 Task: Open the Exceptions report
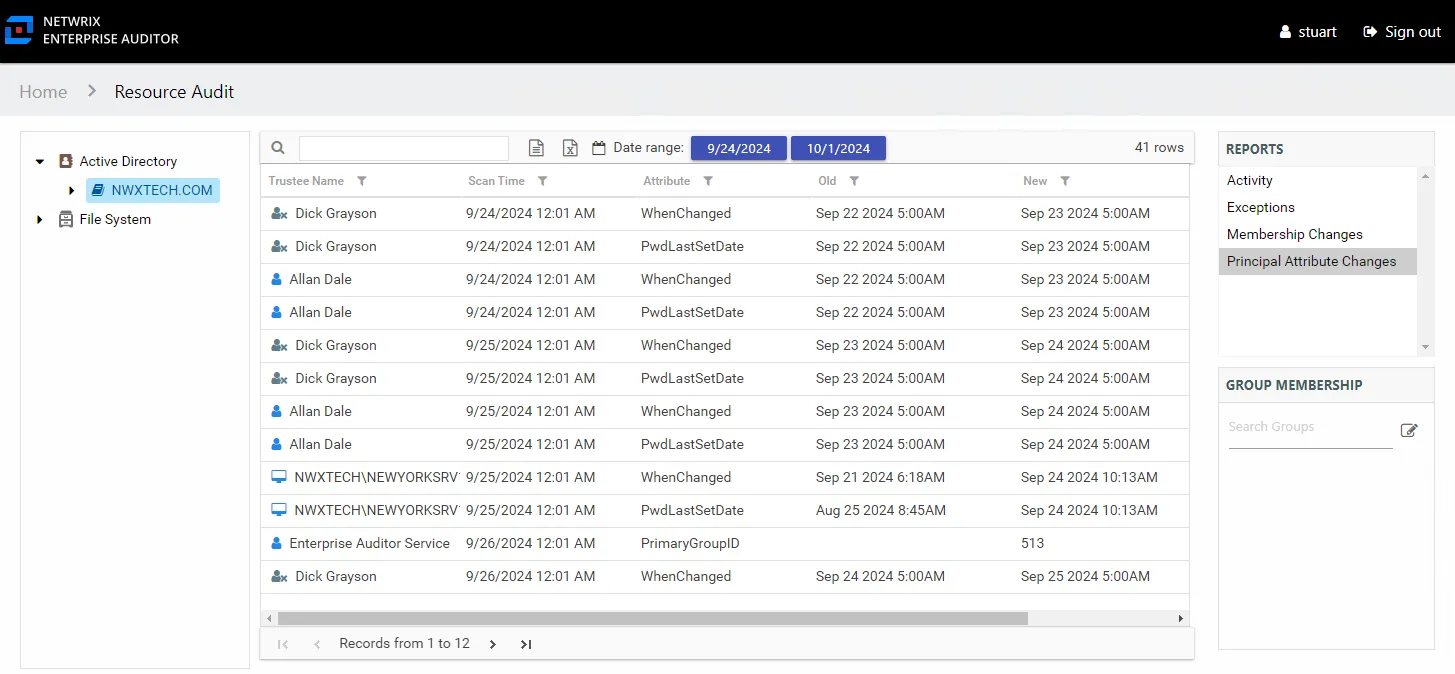point(1261,207)
